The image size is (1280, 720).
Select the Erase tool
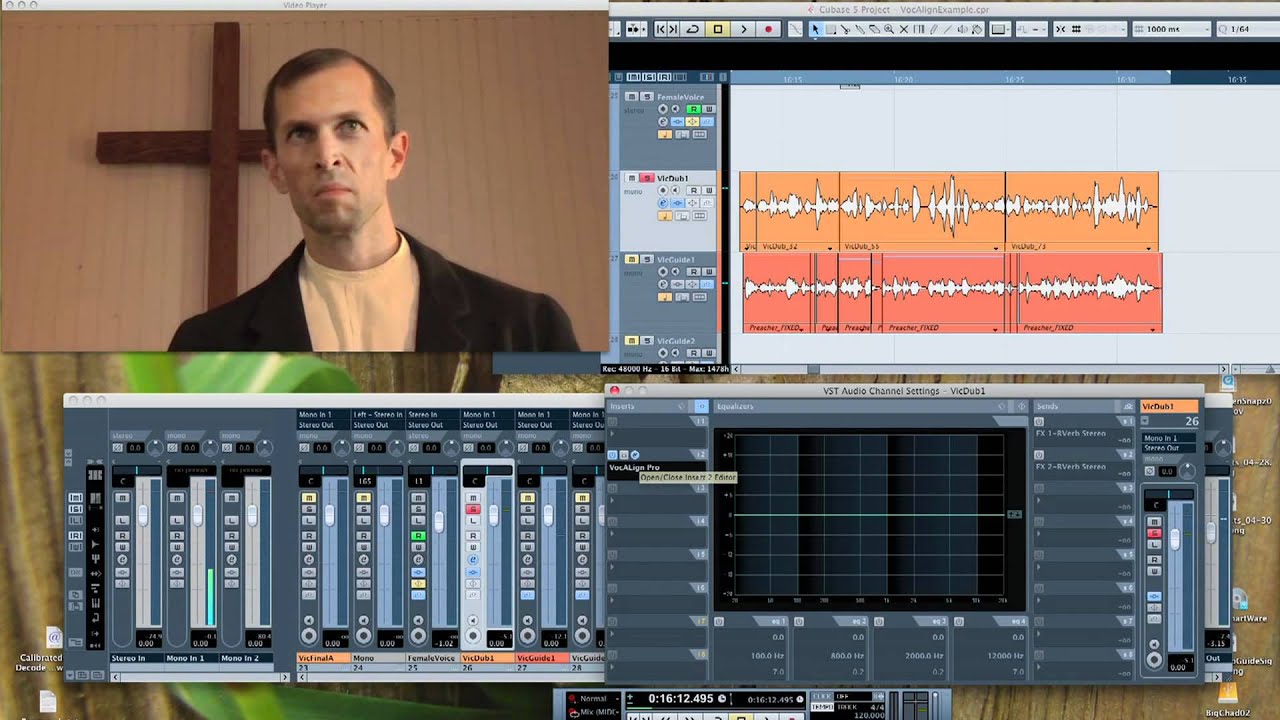874,29
